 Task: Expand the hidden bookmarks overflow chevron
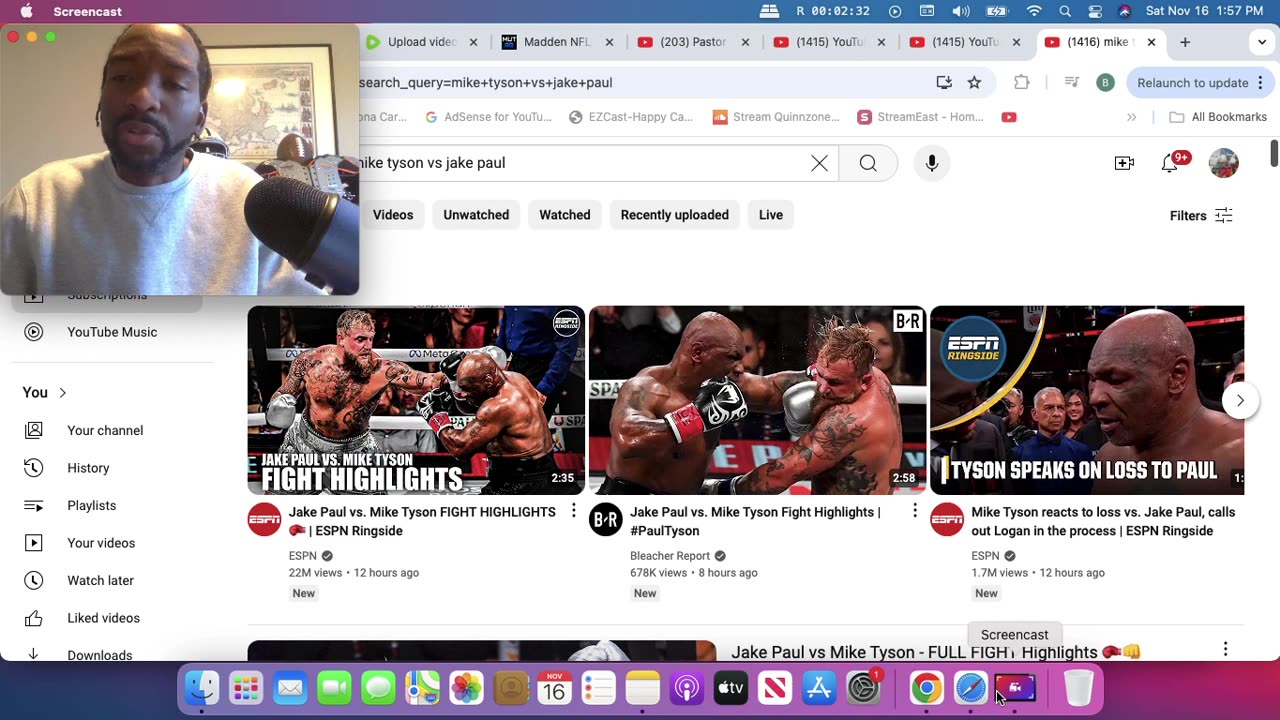point(1132,117)
